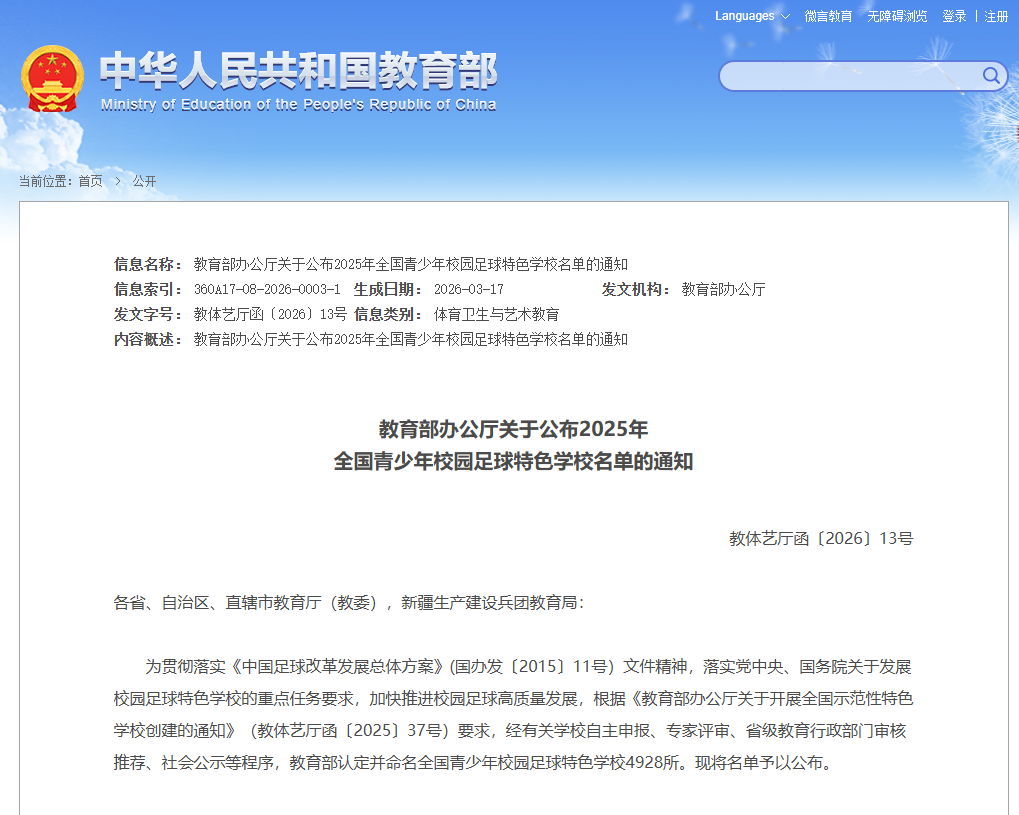Click the 当前位置 breadcrumb label
Viewport: 1019px width, 815px height.
[45, 181]
